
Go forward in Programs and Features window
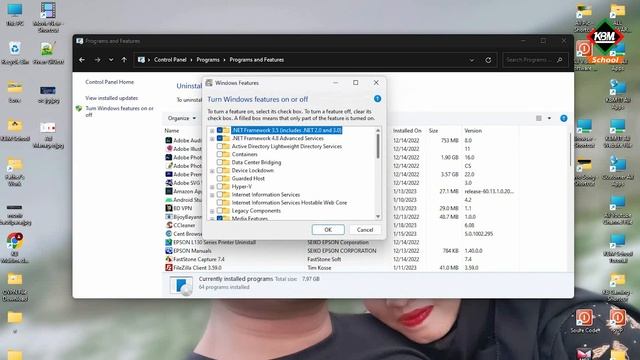(97, 60)
